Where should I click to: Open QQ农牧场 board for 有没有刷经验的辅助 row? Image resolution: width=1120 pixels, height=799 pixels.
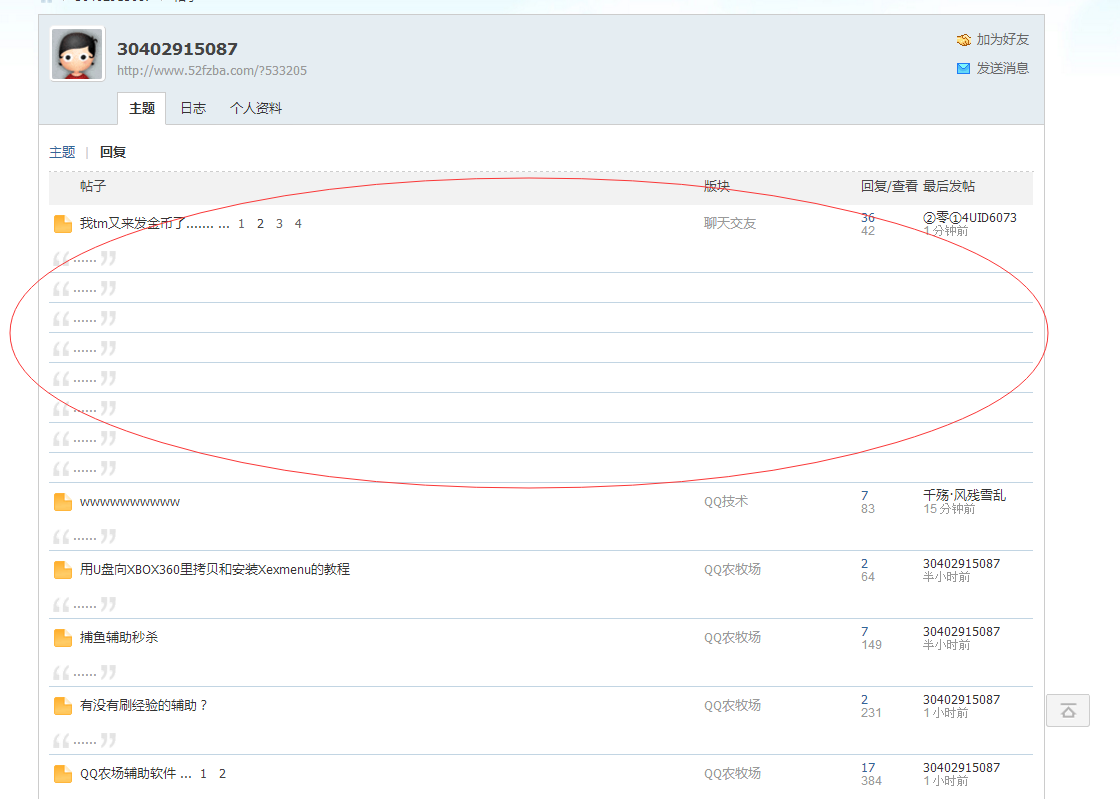[x=732, y=705]
